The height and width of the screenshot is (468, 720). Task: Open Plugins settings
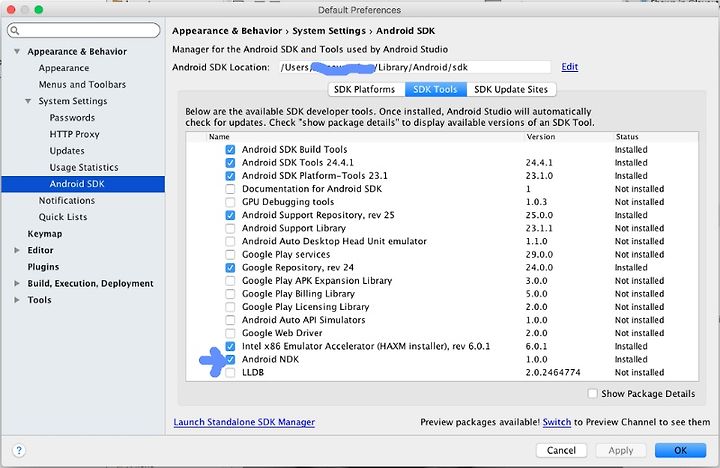point(43,267)
